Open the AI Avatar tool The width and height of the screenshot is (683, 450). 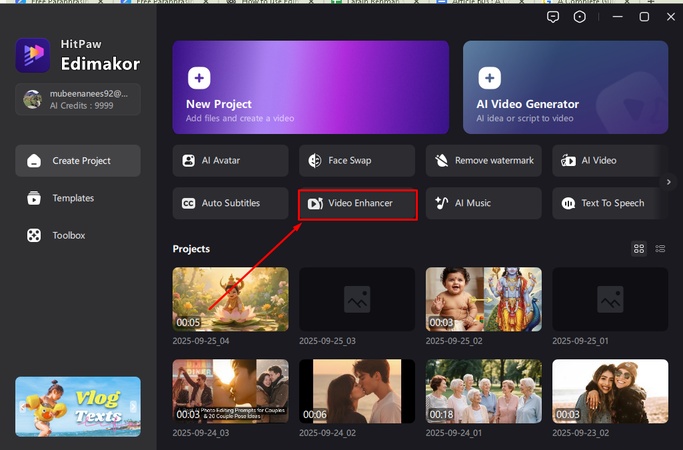click(x=230, y=160)
